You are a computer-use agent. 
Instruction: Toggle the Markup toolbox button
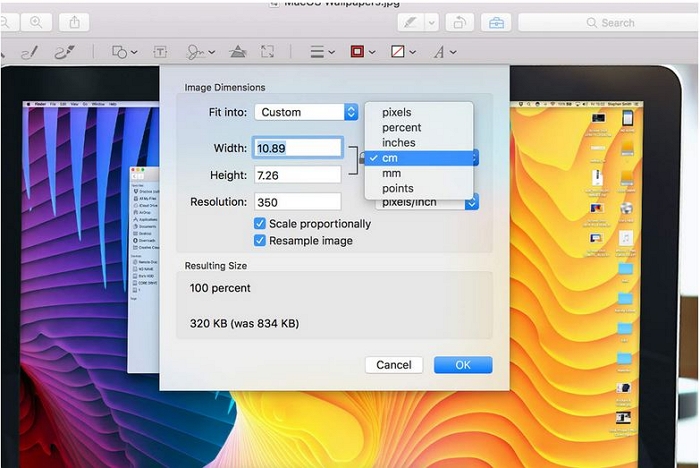[x=494, y=22]
